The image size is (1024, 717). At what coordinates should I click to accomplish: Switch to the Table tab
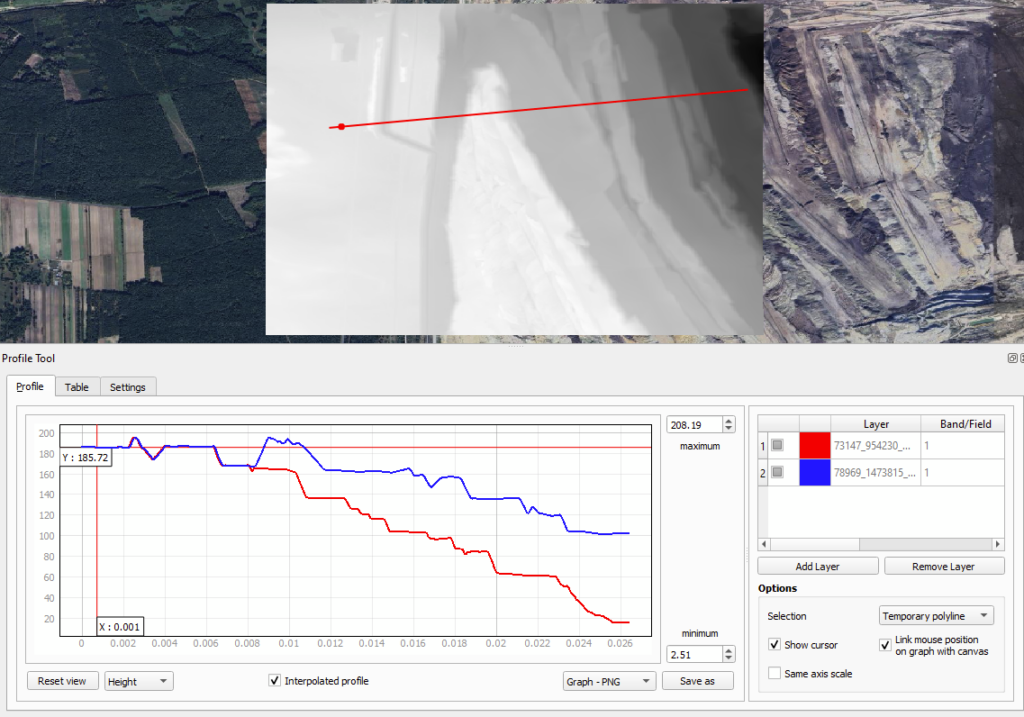pyautogui.click(x=76, y=387)
